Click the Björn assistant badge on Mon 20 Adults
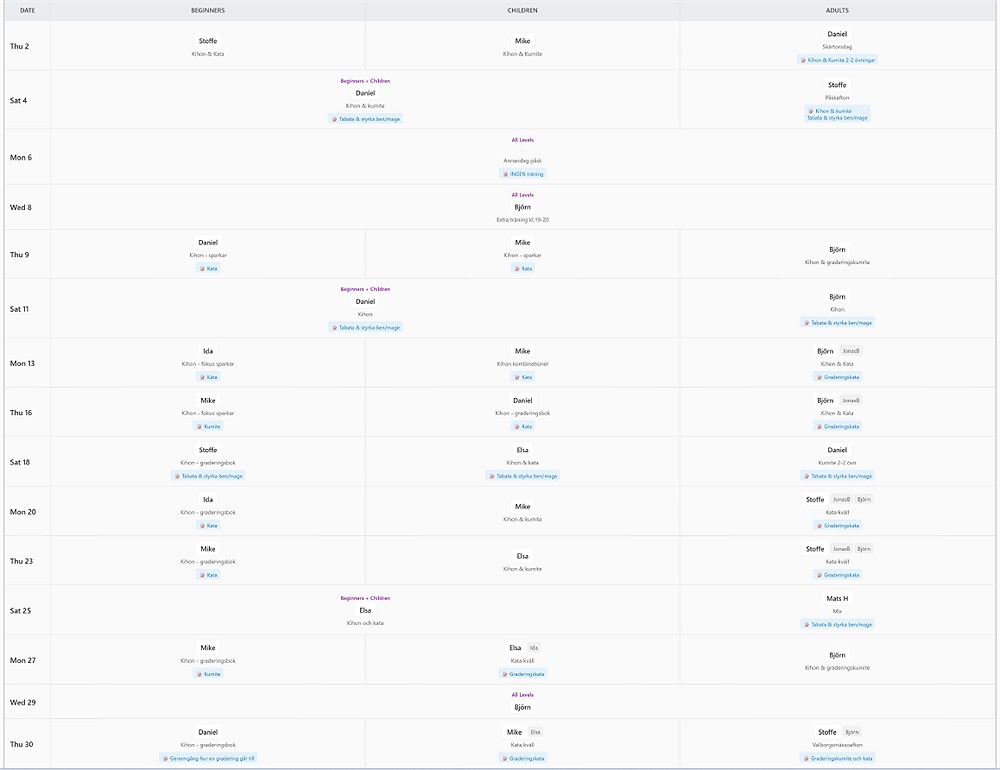The width and height of the screenshot is (1000, 770). [x=864, y=499]
